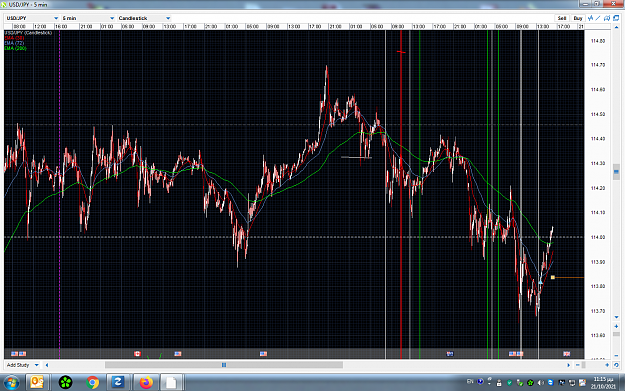Click the horizontal zoom out minus icon
625x391 pixels.
tap(578, 365)
